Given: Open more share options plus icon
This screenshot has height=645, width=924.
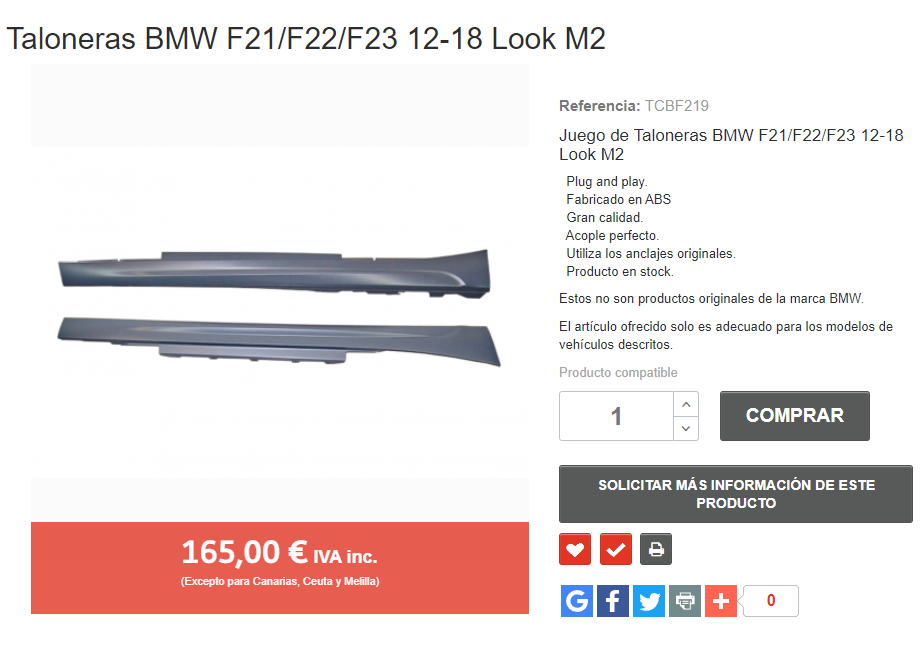Looking at the screenshot, I should (x=721, y=601).
